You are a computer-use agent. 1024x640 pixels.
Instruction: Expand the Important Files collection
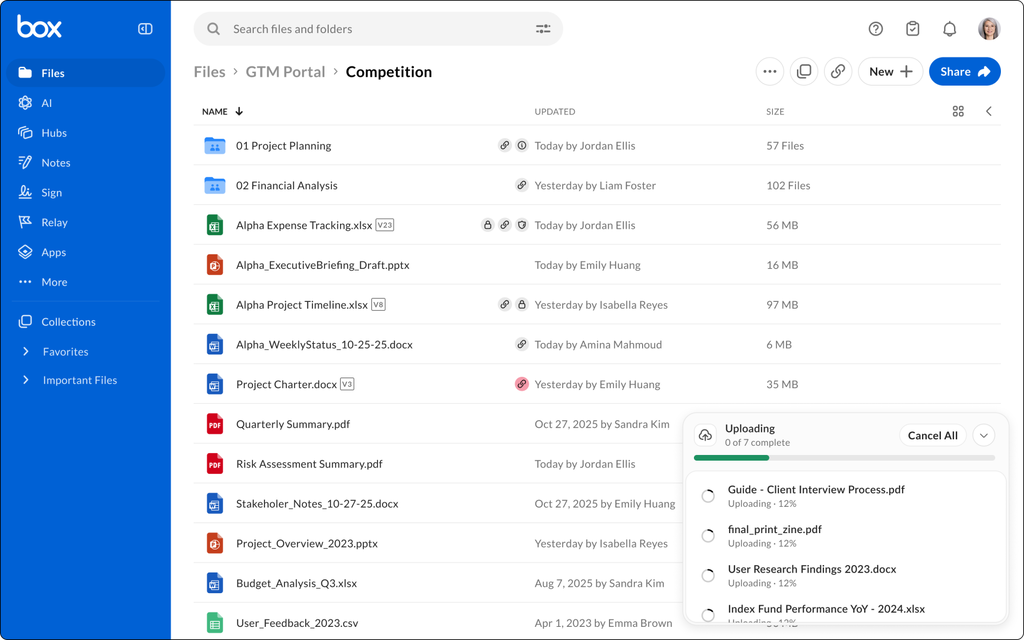click(26, 380)
